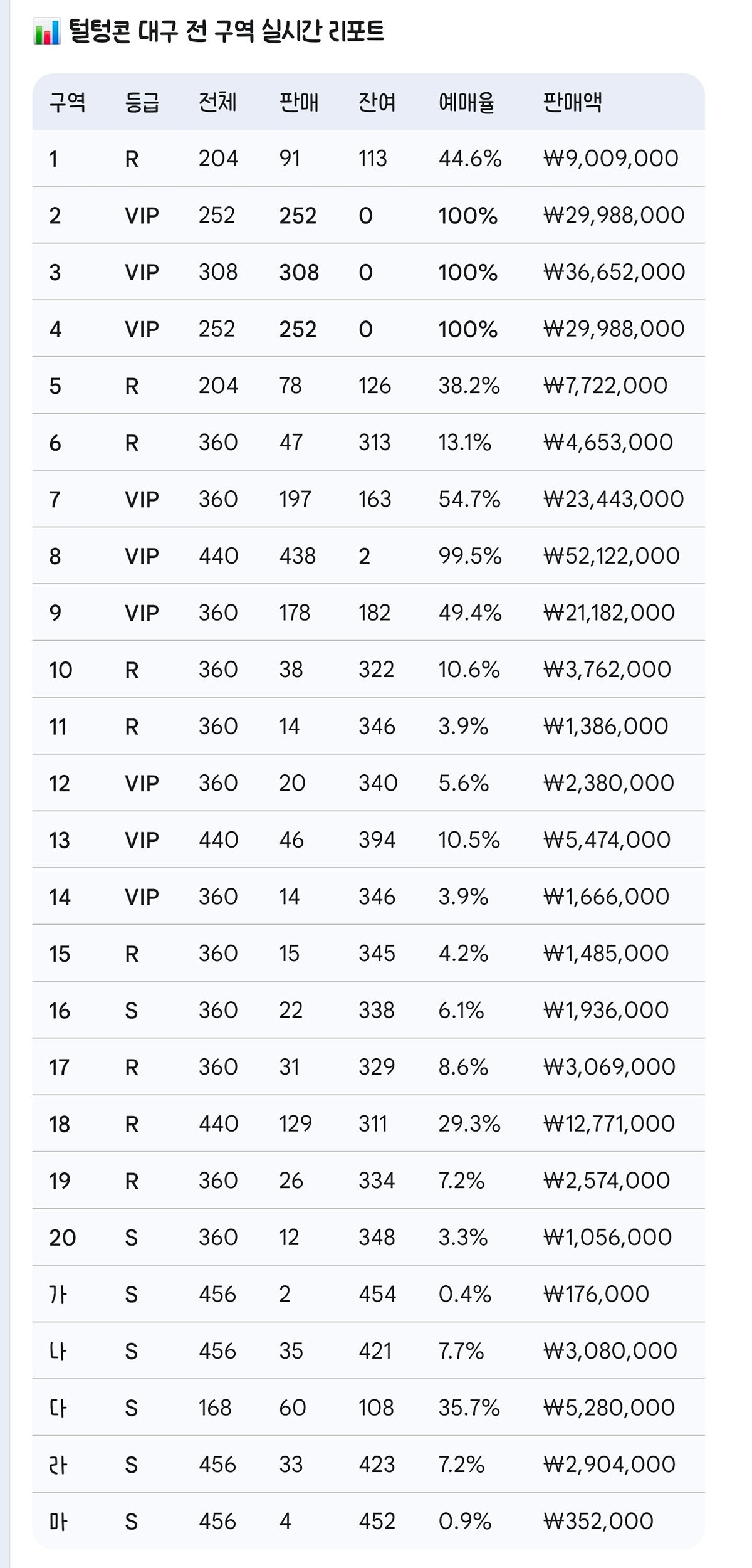Image resolution: width=752 pixels, height=1568 pixels.
Task: Click the ₩352,000 sales amount cell
Action: (598, 1522)
